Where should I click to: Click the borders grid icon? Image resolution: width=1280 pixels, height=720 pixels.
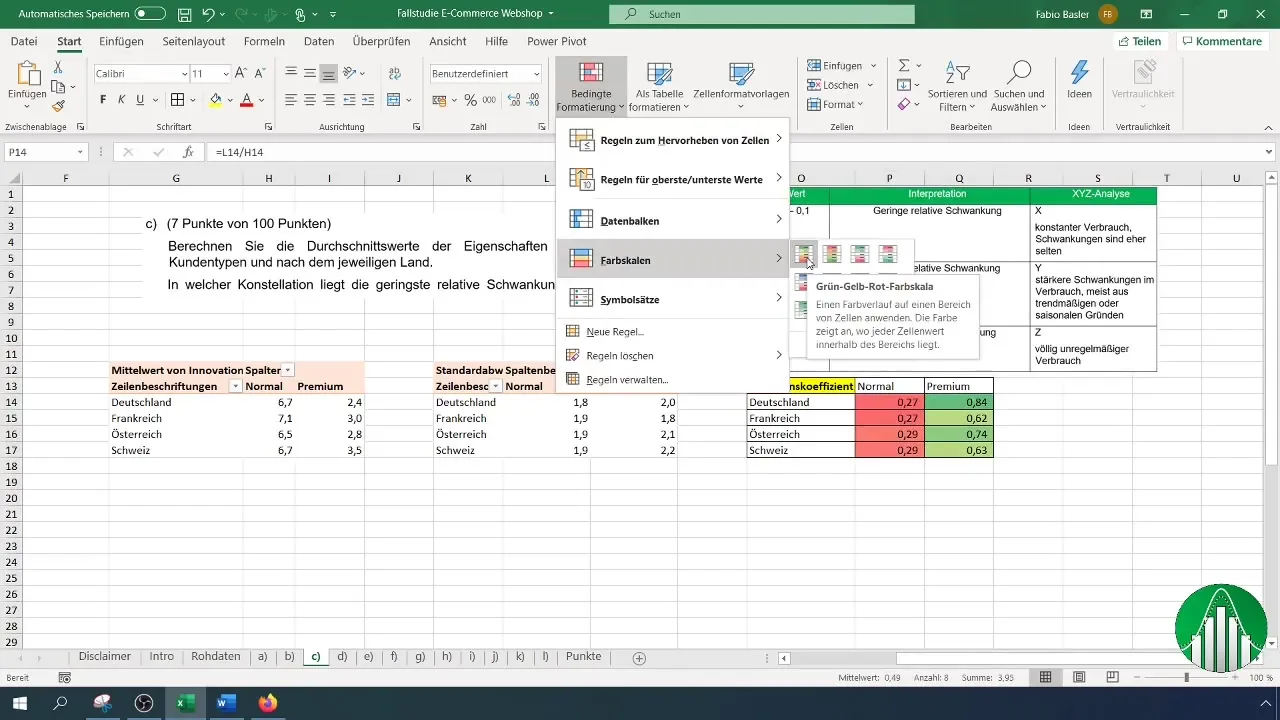pyautogui.click(x=177, y=99)
